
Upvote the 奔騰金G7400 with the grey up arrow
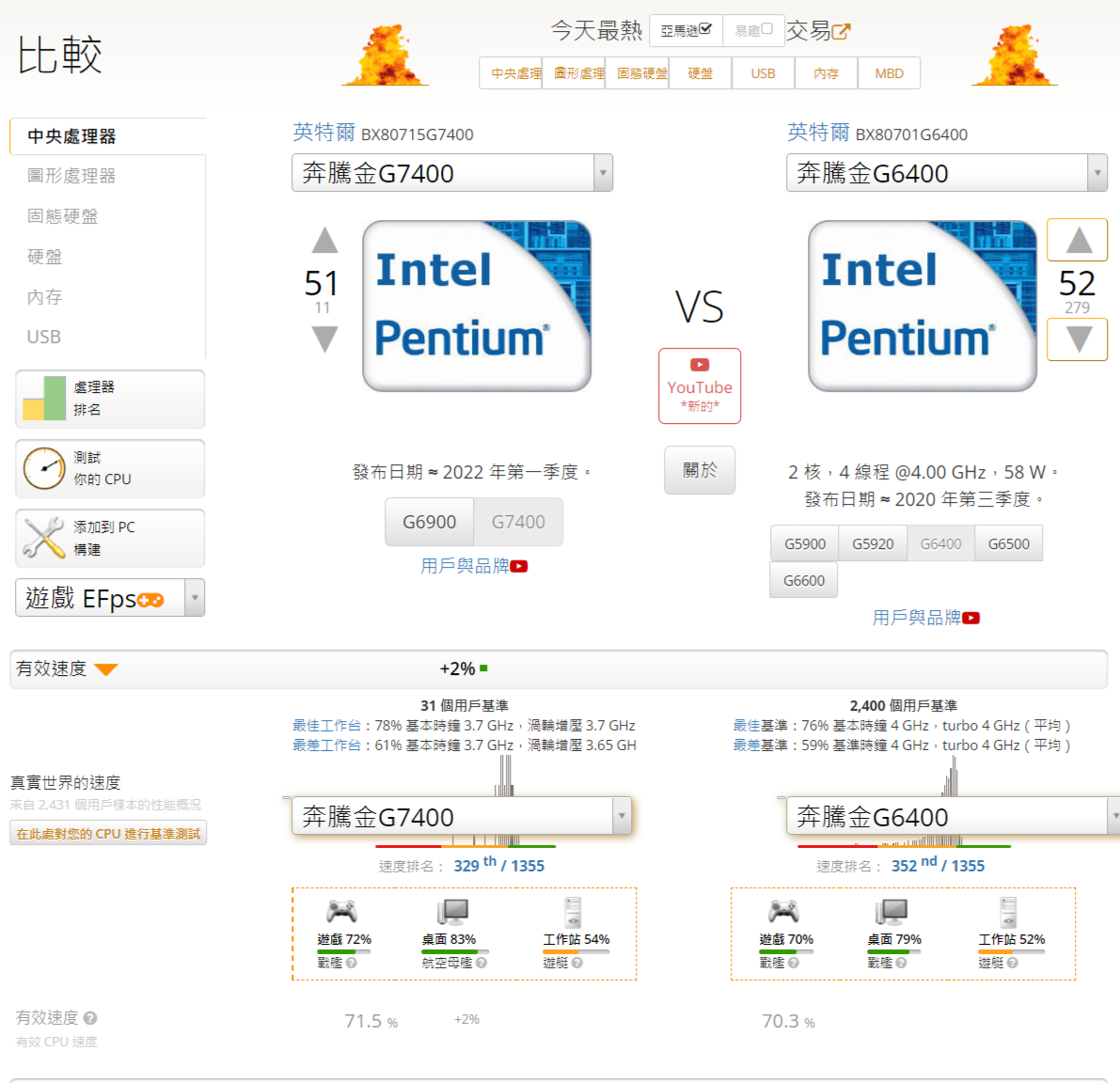click(325, 241)
